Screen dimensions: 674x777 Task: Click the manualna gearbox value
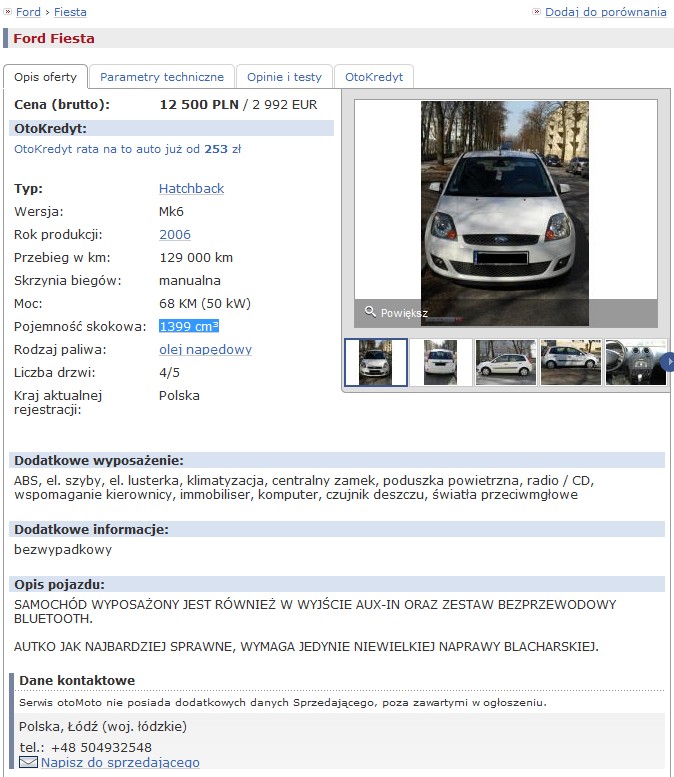[x=190, y=280]
